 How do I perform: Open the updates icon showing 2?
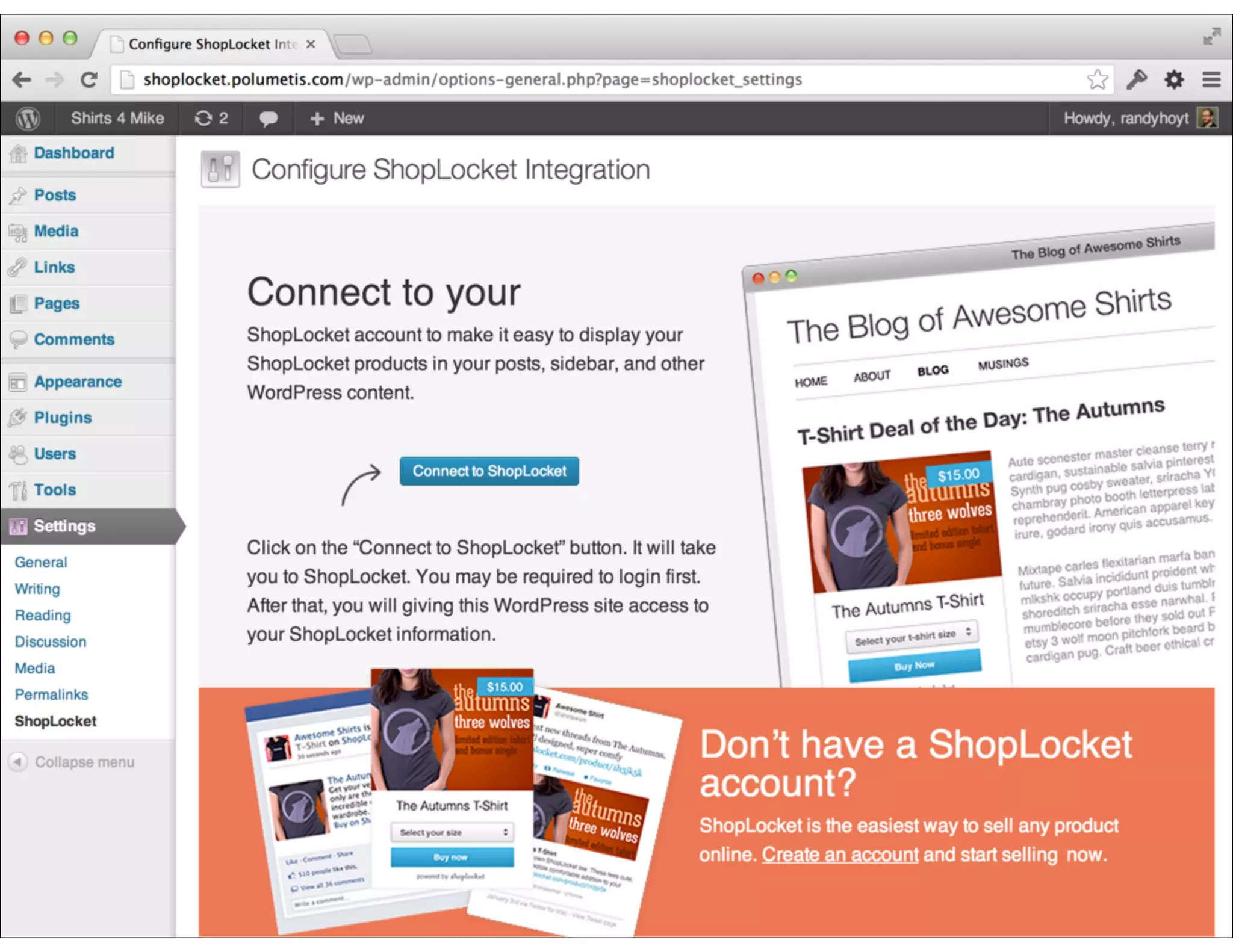(x=211, y=119)
